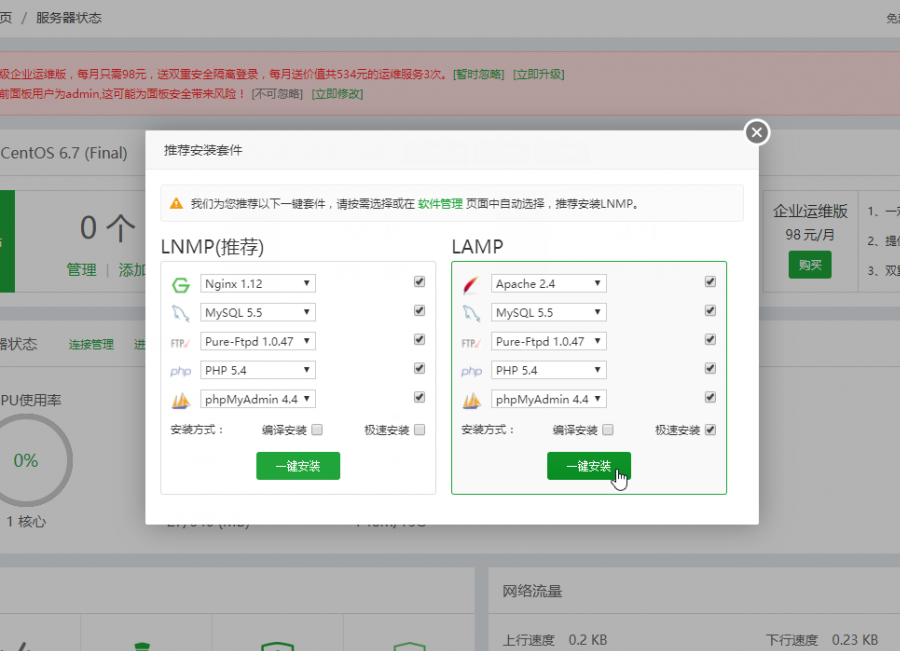
Task: Click the Nginx logo icon in LNMP
Action: coord(181,285)
